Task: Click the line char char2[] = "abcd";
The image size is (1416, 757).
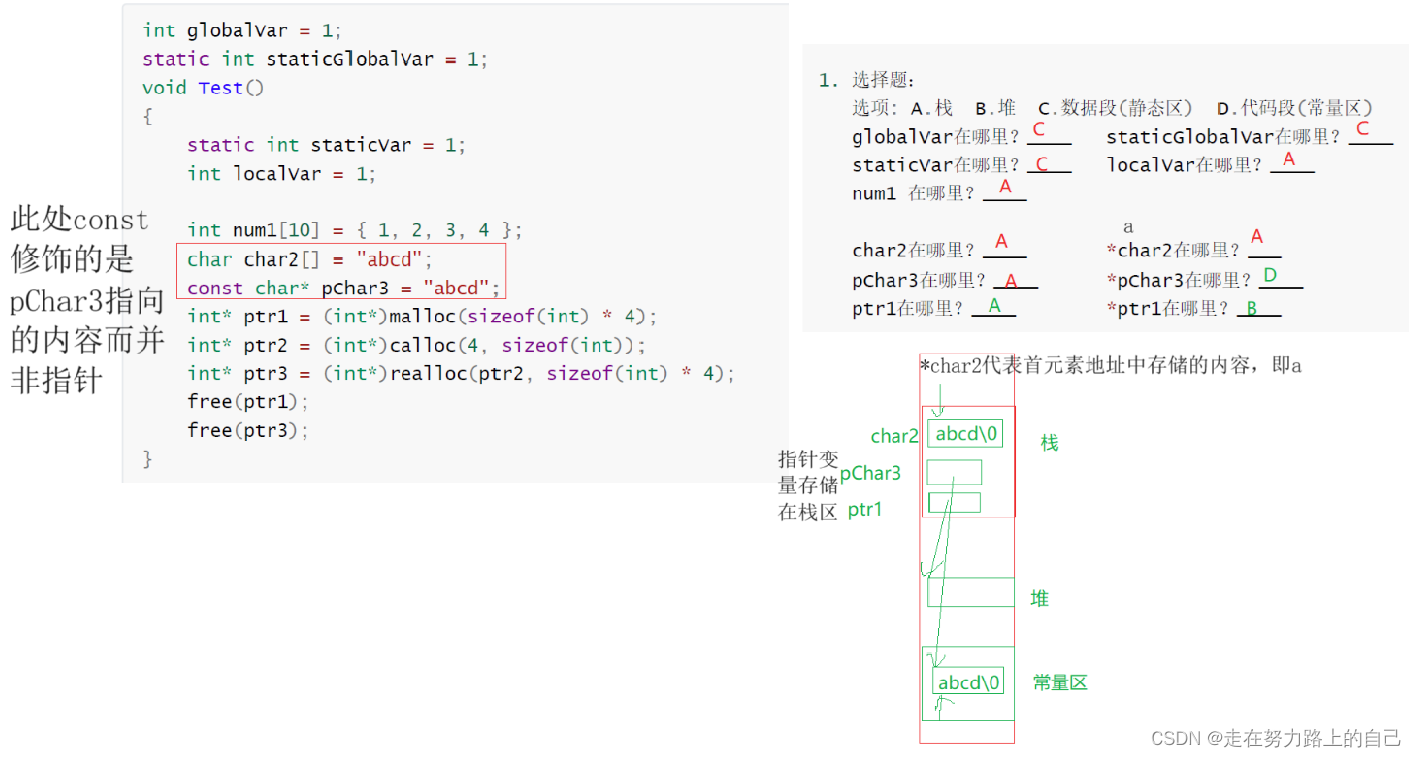Action: (310, 260)
